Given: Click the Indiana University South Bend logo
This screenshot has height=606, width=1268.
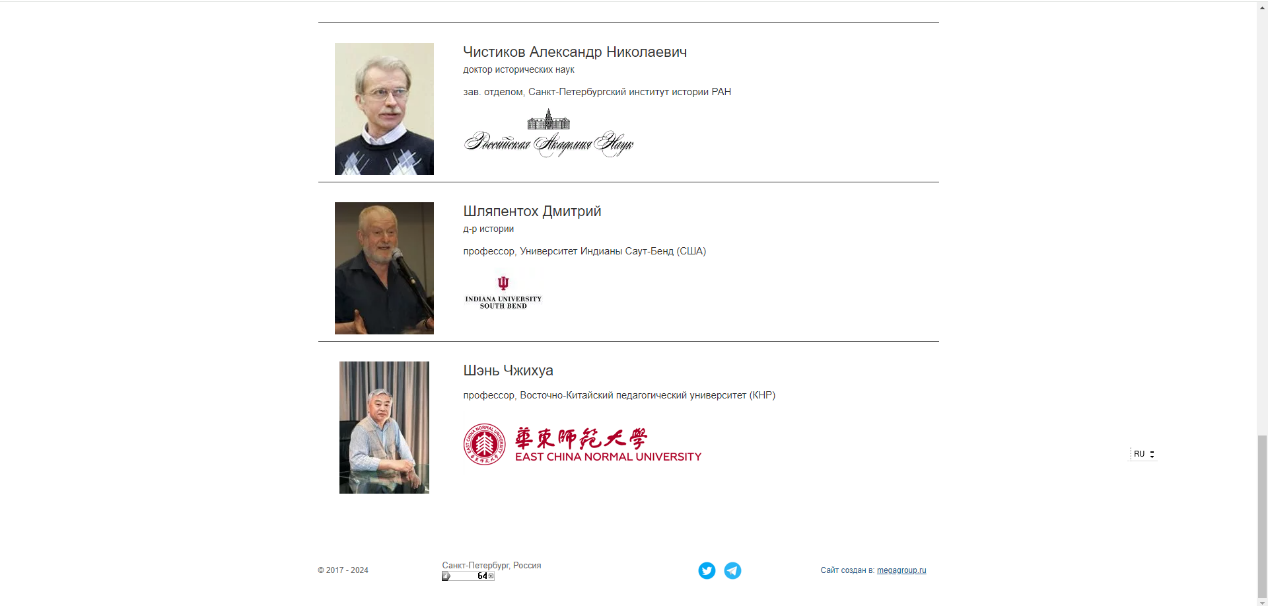Looking at the screenshot, I should (503, 292).
